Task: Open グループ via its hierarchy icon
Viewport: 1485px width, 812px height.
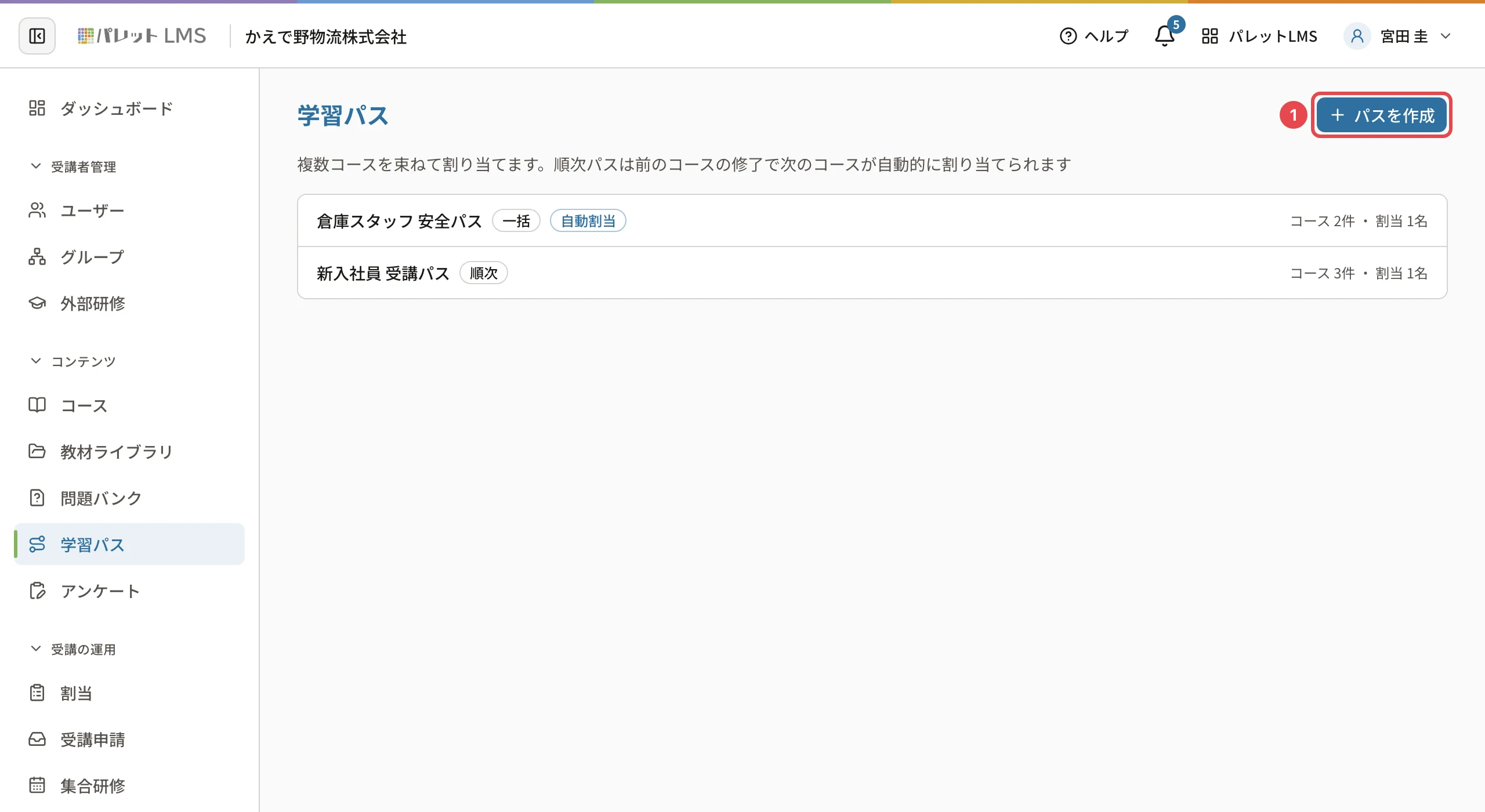Action: click(37, 256)
